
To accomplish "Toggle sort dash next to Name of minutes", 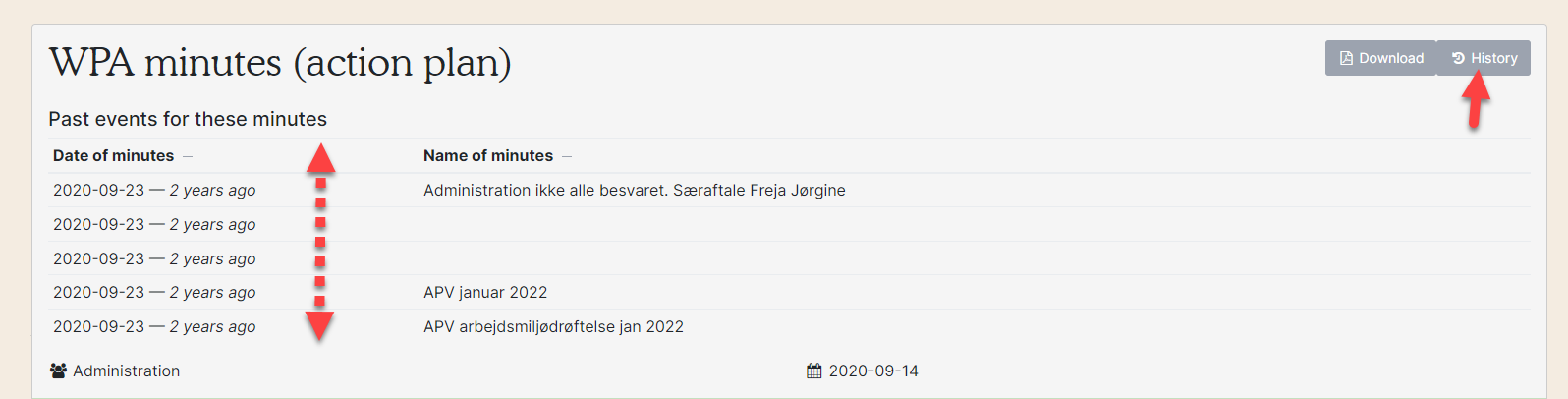I will pos(567,156).
